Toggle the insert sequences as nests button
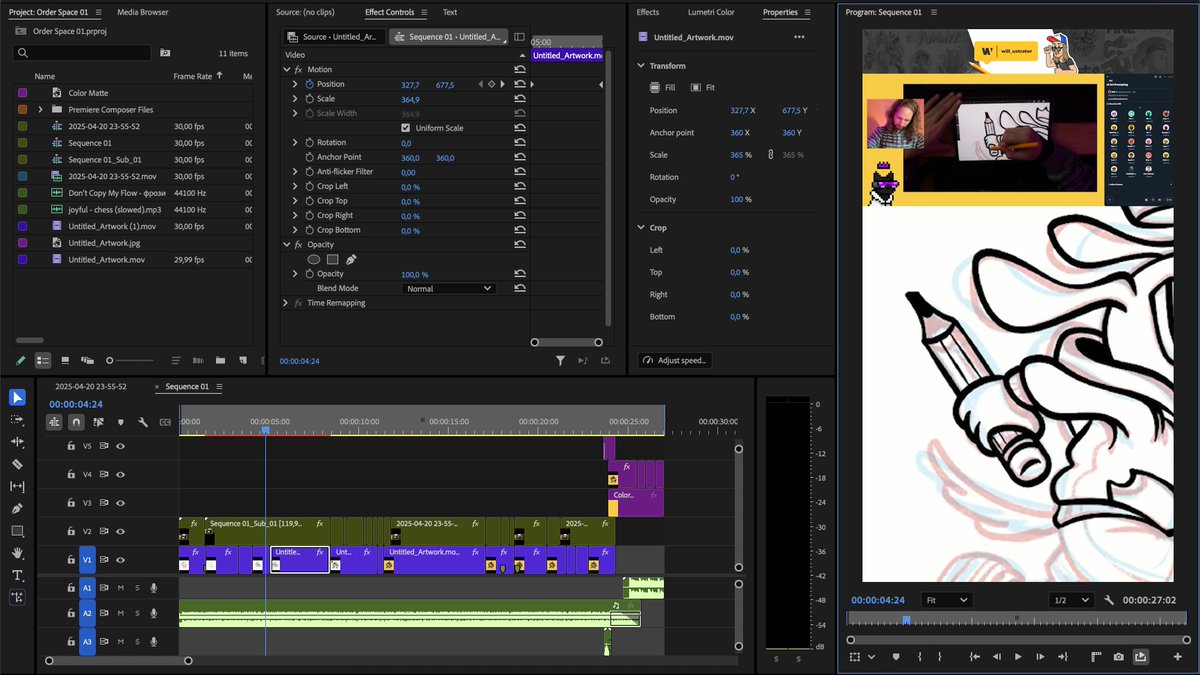Screen dimensions: 1200x675 [x=54, y=422]
